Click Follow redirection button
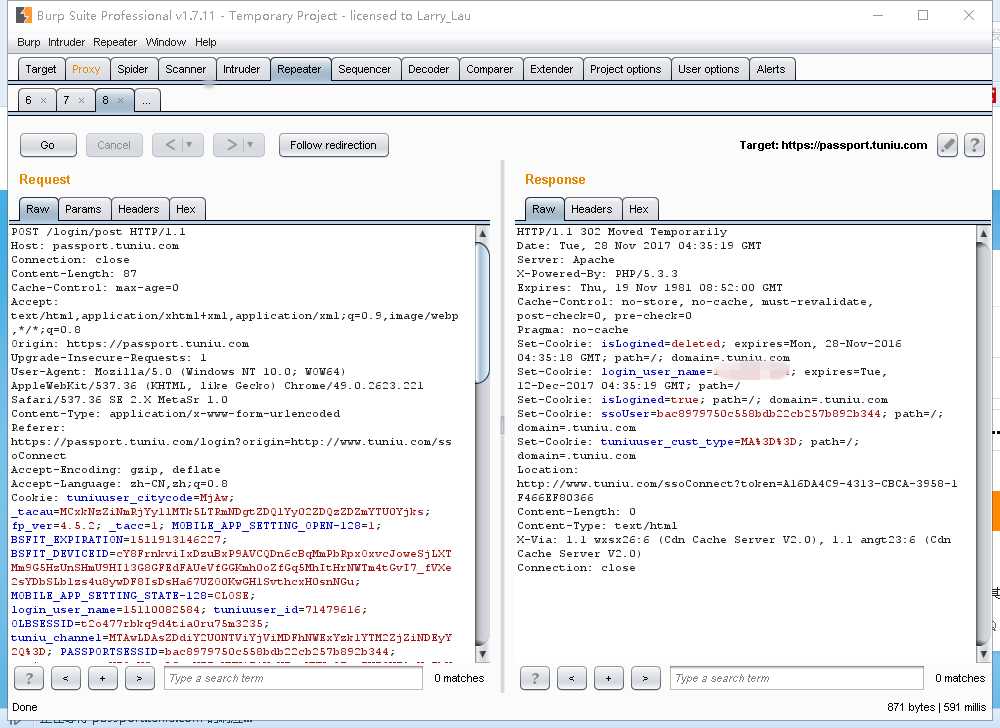Screen dimensions: 1000x728 [x=334, y=145]
